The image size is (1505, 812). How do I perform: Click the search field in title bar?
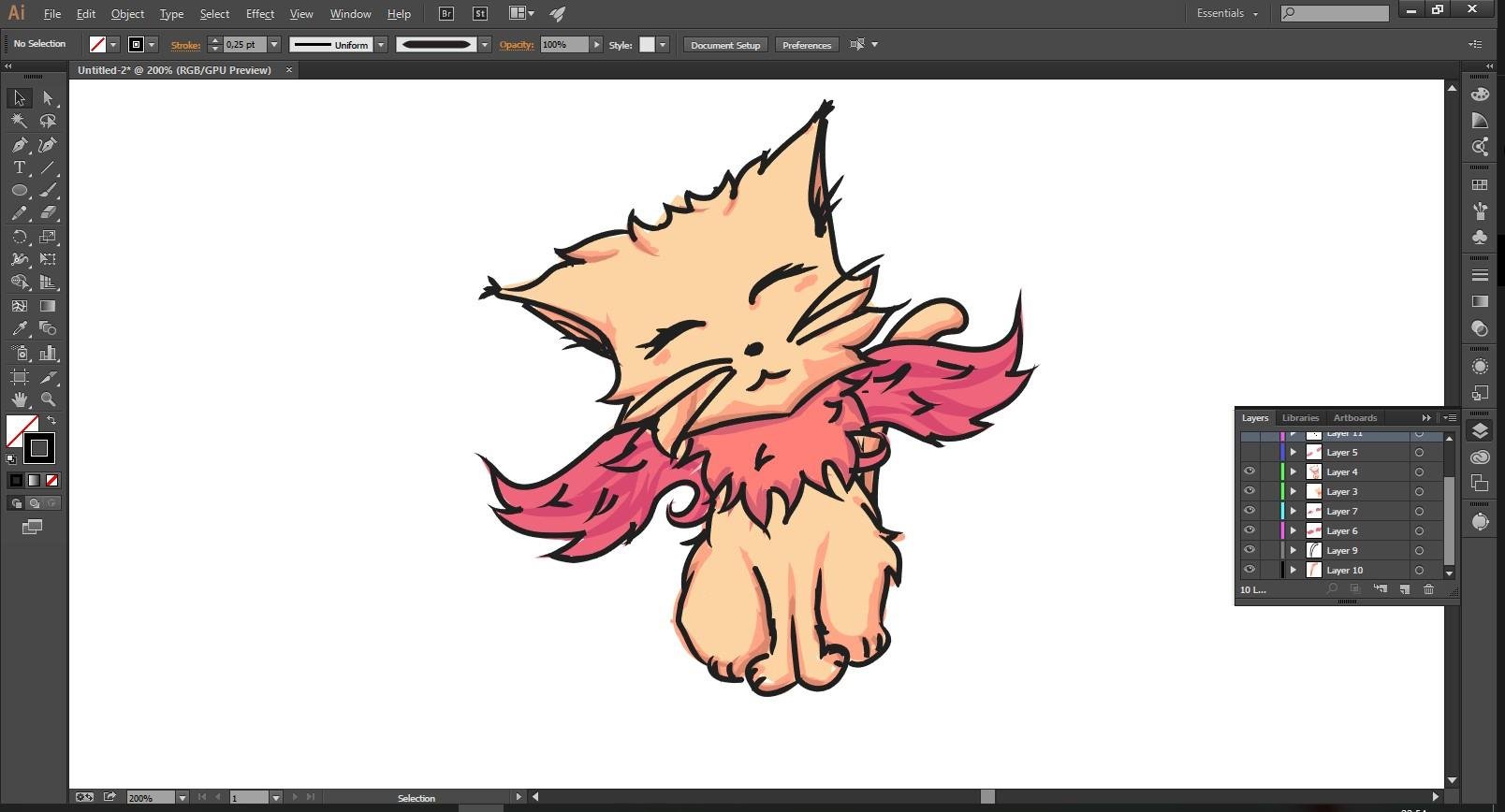[1335, 13]
